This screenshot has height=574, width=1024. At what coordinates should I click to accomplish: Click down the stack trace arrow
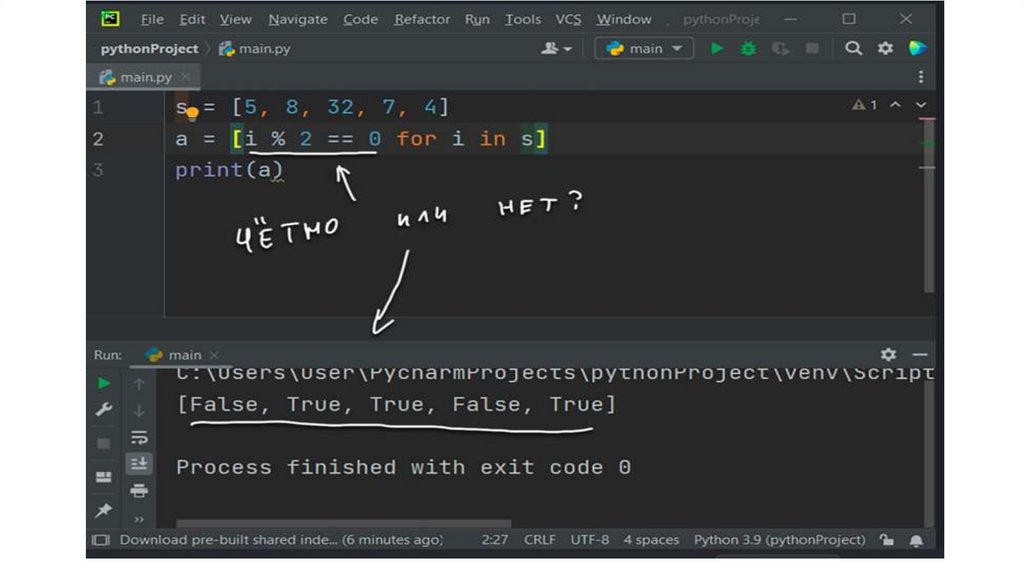pos(139,411)
